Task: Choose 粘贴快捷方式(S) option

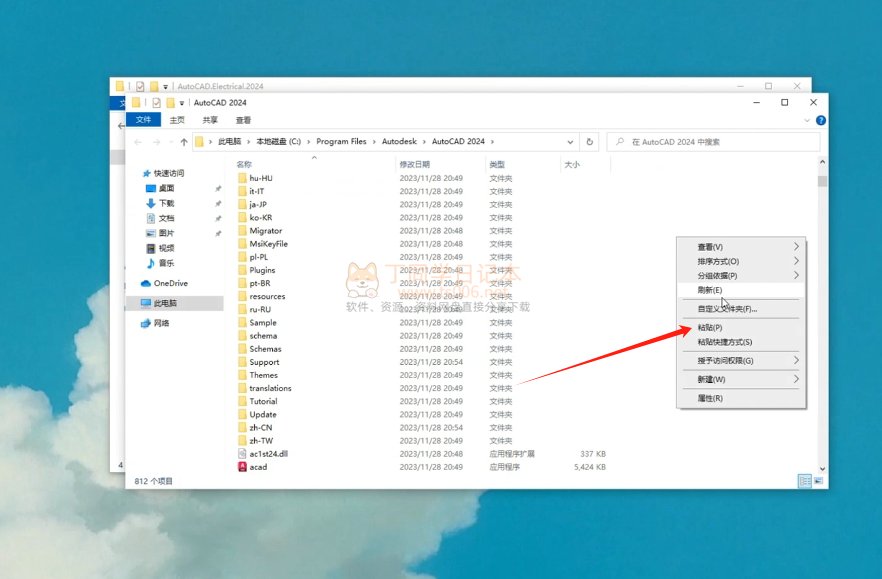Action: pyautogui.click(x=741, y=342)
